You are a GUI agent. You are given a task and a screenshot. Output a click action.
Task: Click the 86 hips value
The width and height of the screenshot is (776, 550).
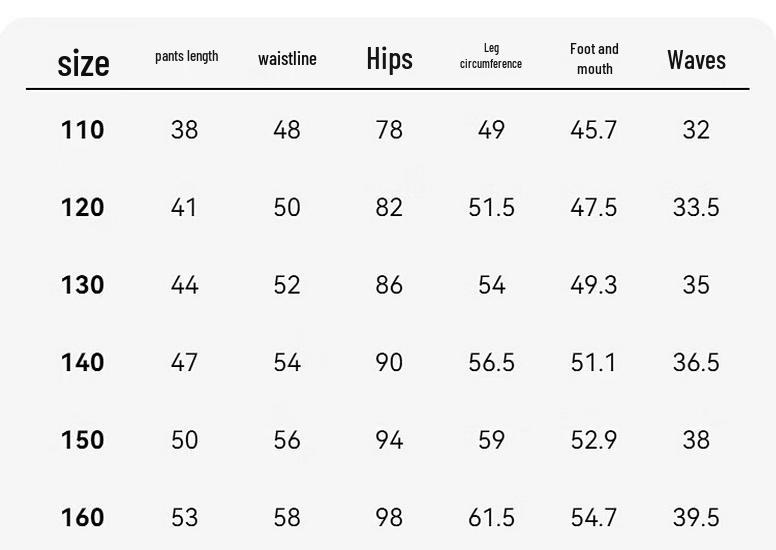click(x=389, y=285)
